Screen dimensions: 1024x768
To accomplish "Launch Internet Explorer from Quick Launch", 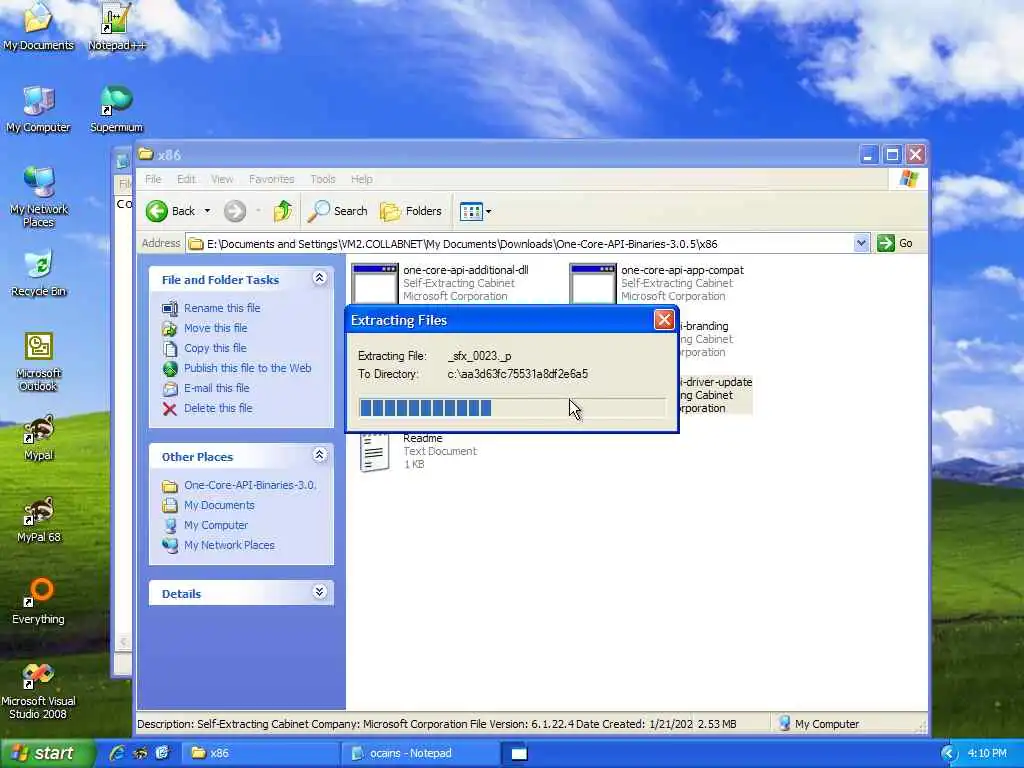I will pos(118,753).
